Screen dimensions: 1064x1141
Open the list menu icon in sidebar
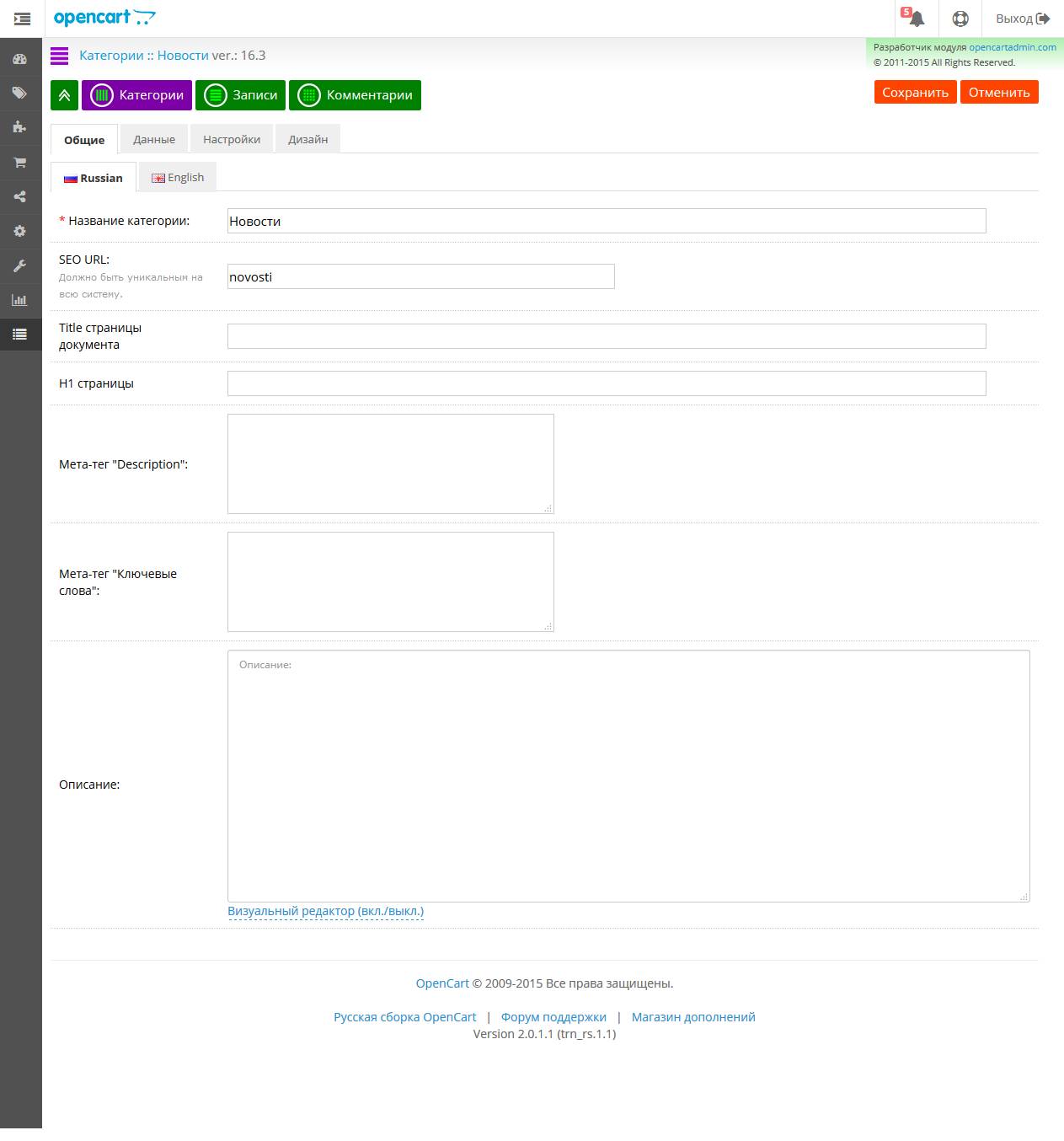point(20,335)
